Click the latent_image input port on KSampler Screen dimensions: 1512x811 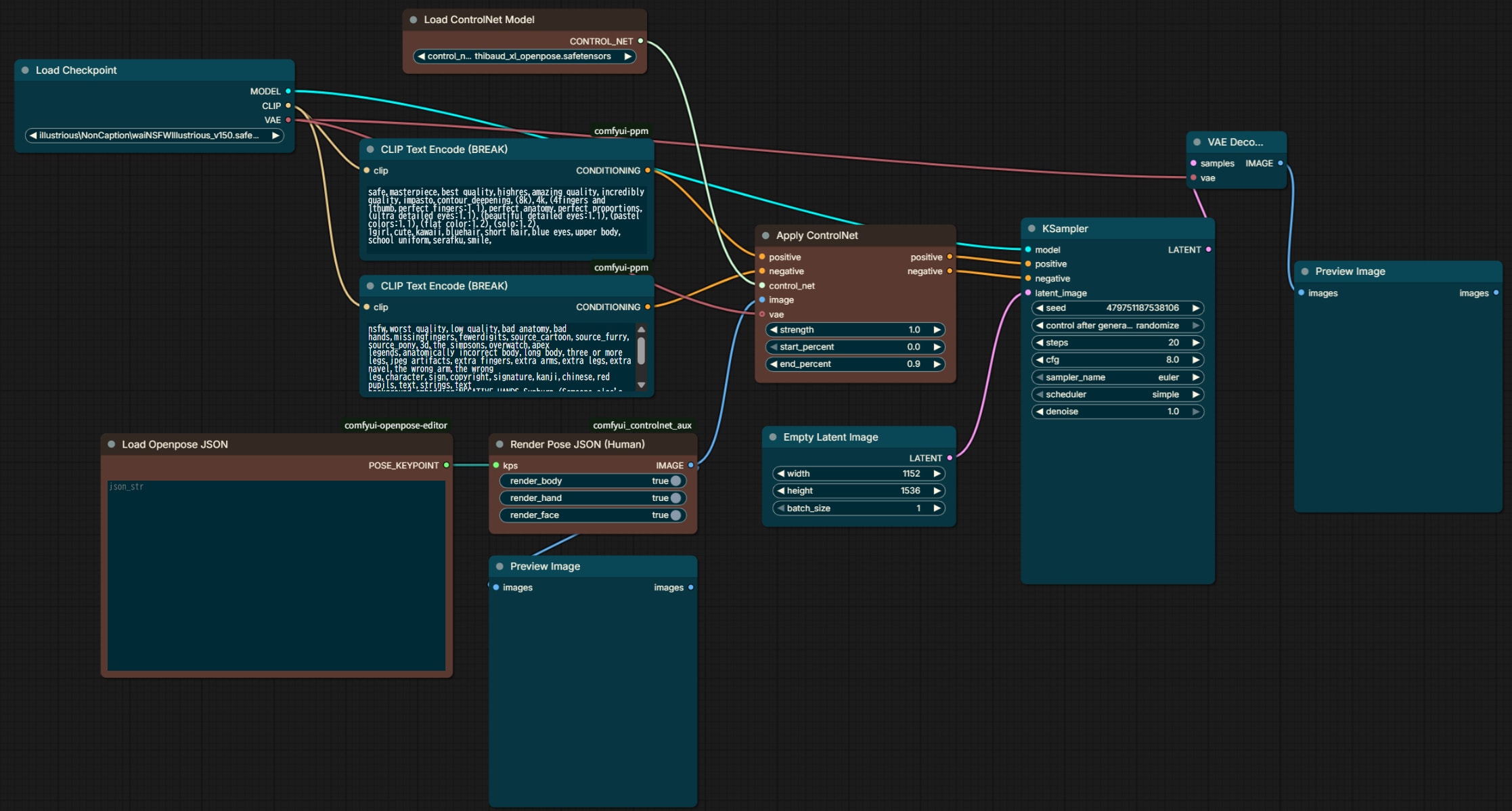coord(1028,293)
